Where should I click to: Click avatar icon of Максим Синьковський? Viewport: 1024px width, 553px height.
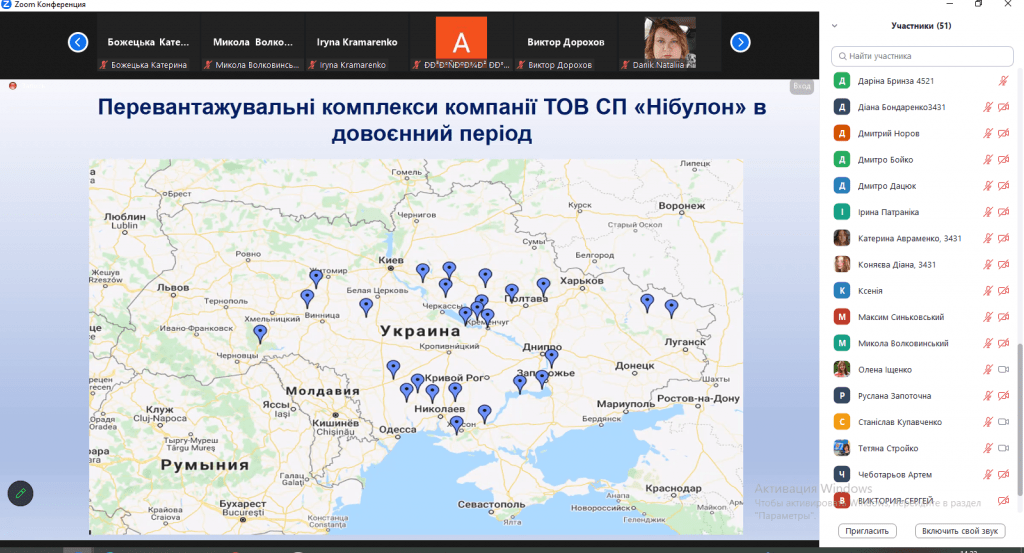(842, 317)
